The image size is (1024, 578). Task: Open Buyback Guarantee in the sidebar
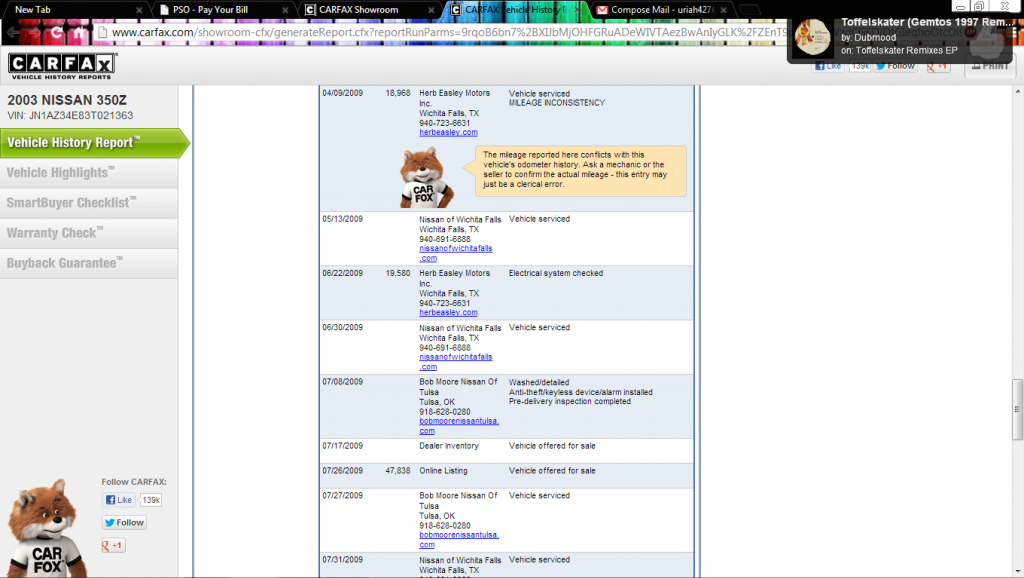pos(89,263)
